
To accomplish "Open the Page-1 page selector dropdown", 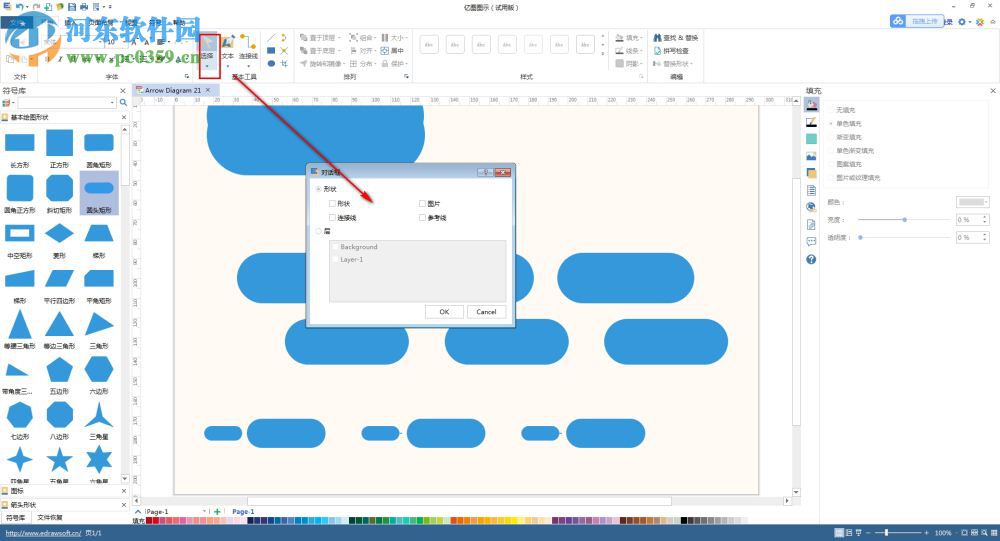I will coord(204,512).
